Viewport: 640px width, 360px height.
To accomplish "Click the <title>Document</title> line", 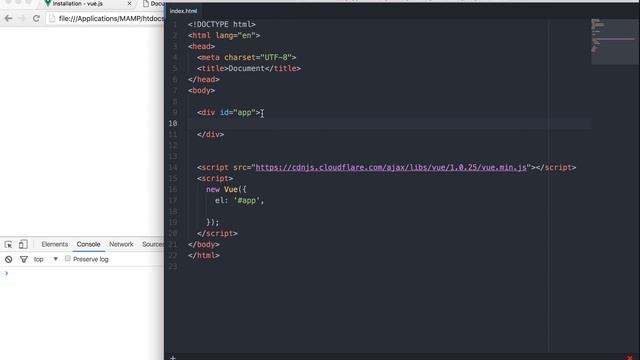I will pyautogui.click(x=249, y=68).
